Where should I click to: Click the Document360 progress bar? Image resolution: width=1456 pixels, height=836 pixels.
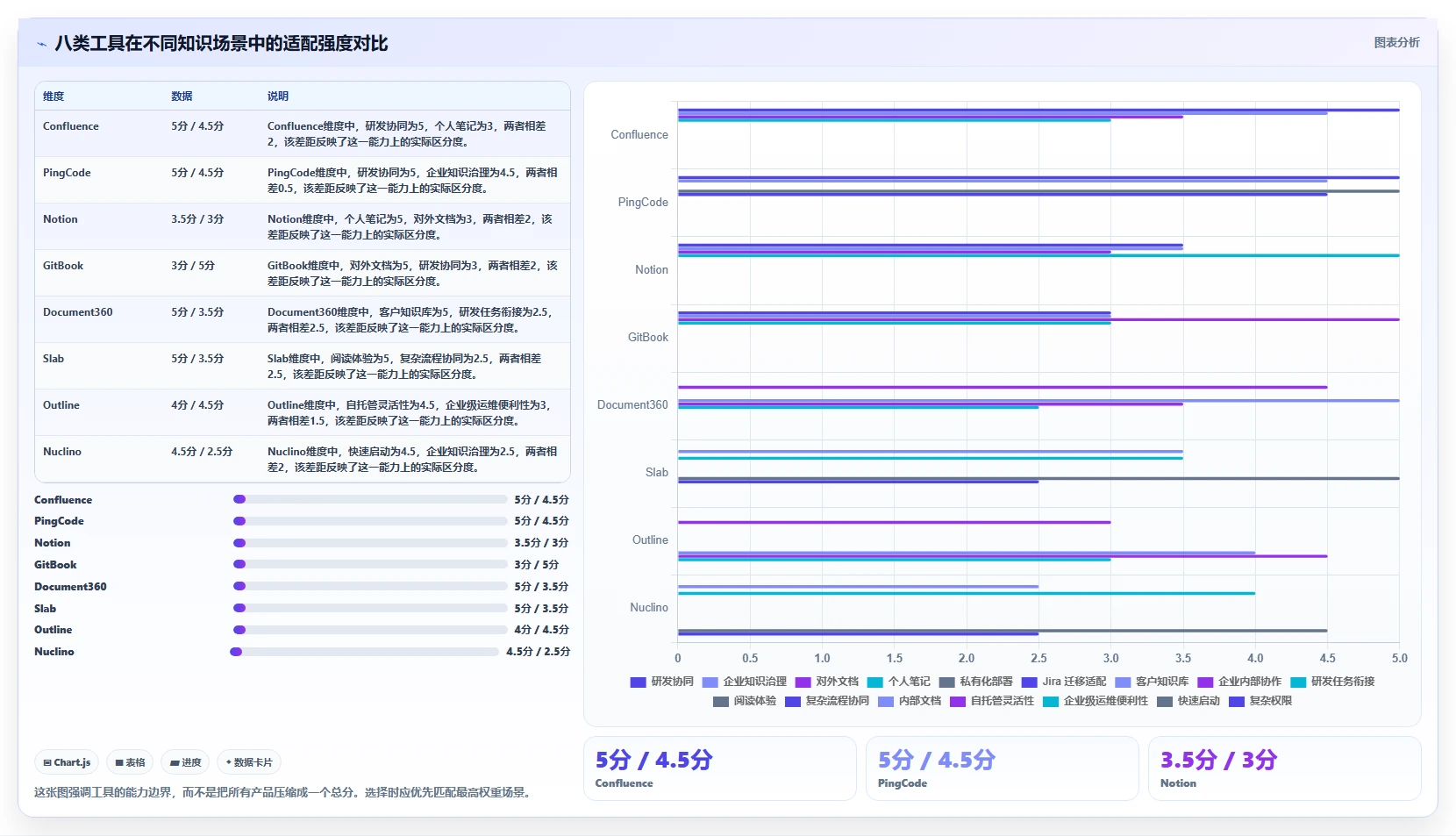[x=370, y=586]
